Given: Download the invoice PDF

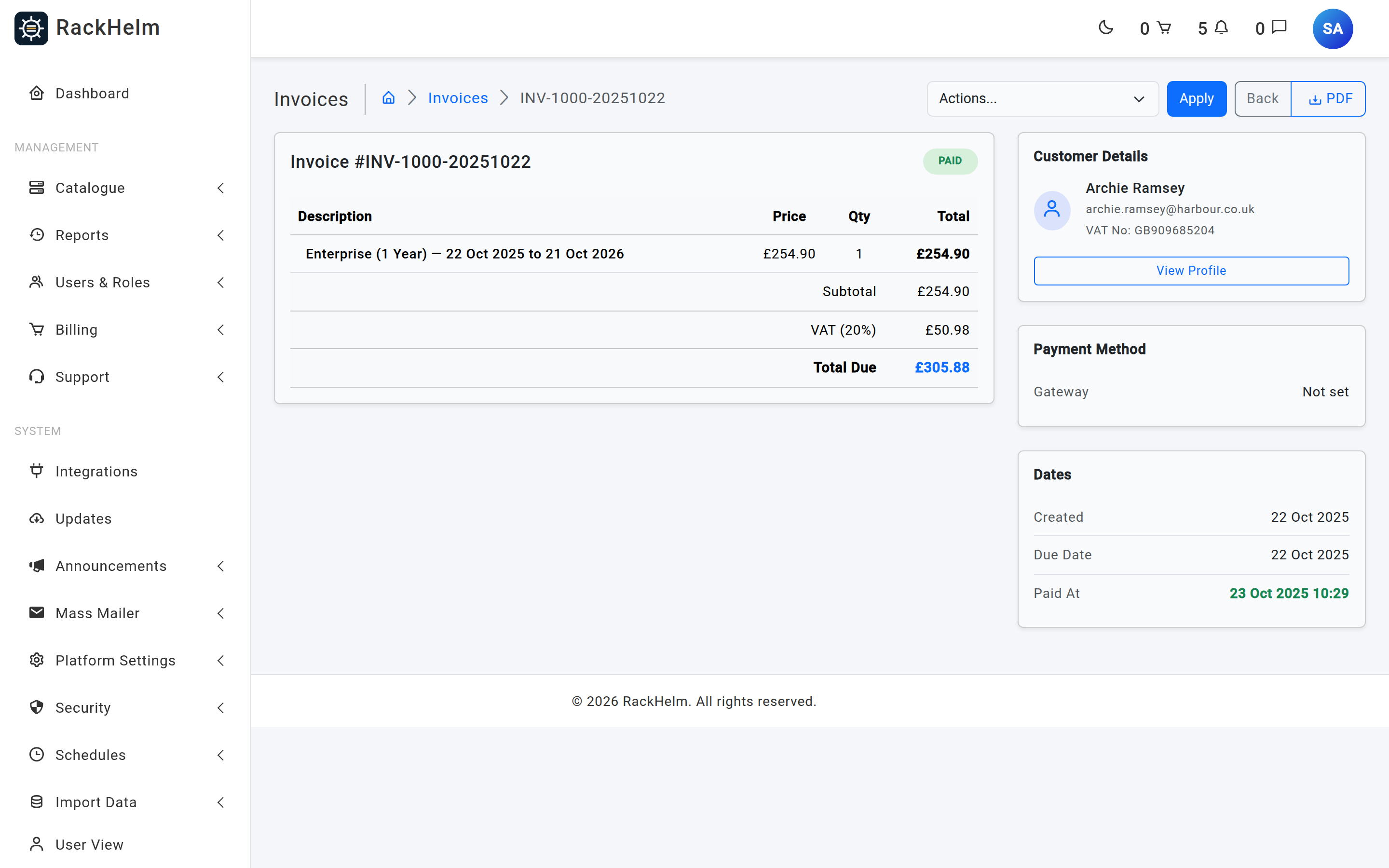Looking at the screenshot, I should [1329, 99].
